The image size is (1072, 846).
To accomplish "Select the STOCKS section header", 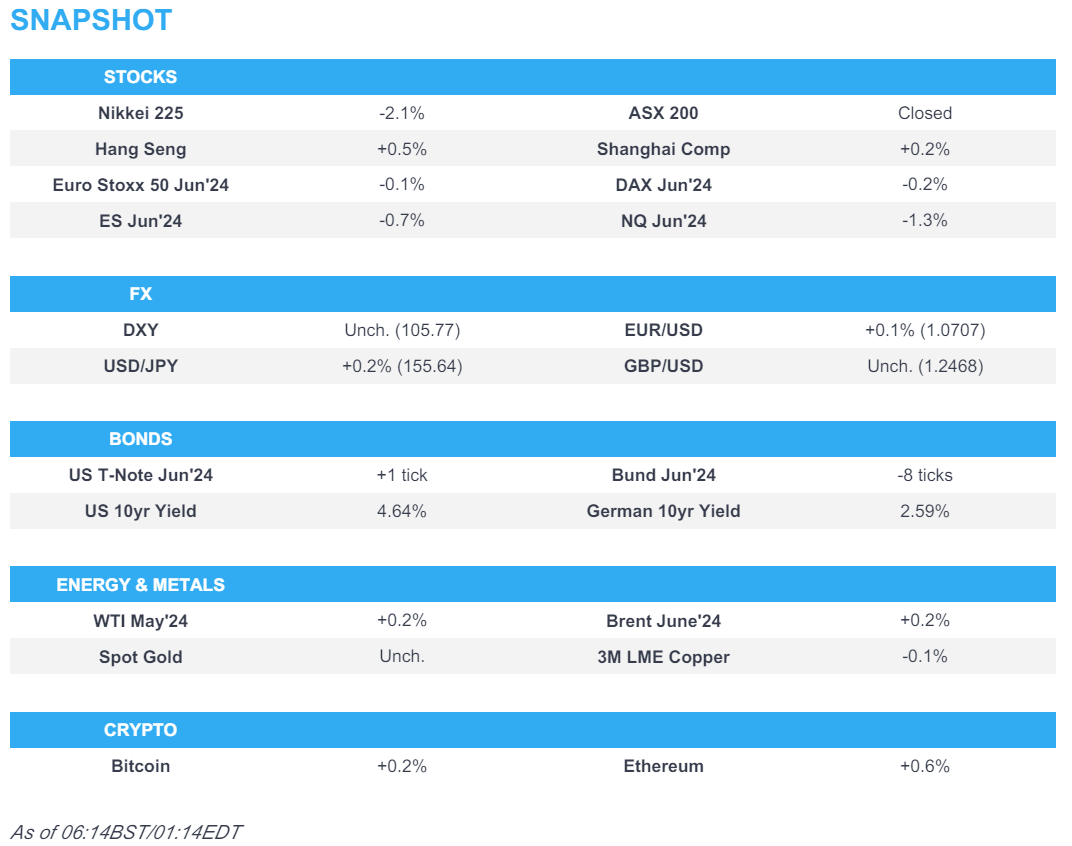I will (140, 77).
